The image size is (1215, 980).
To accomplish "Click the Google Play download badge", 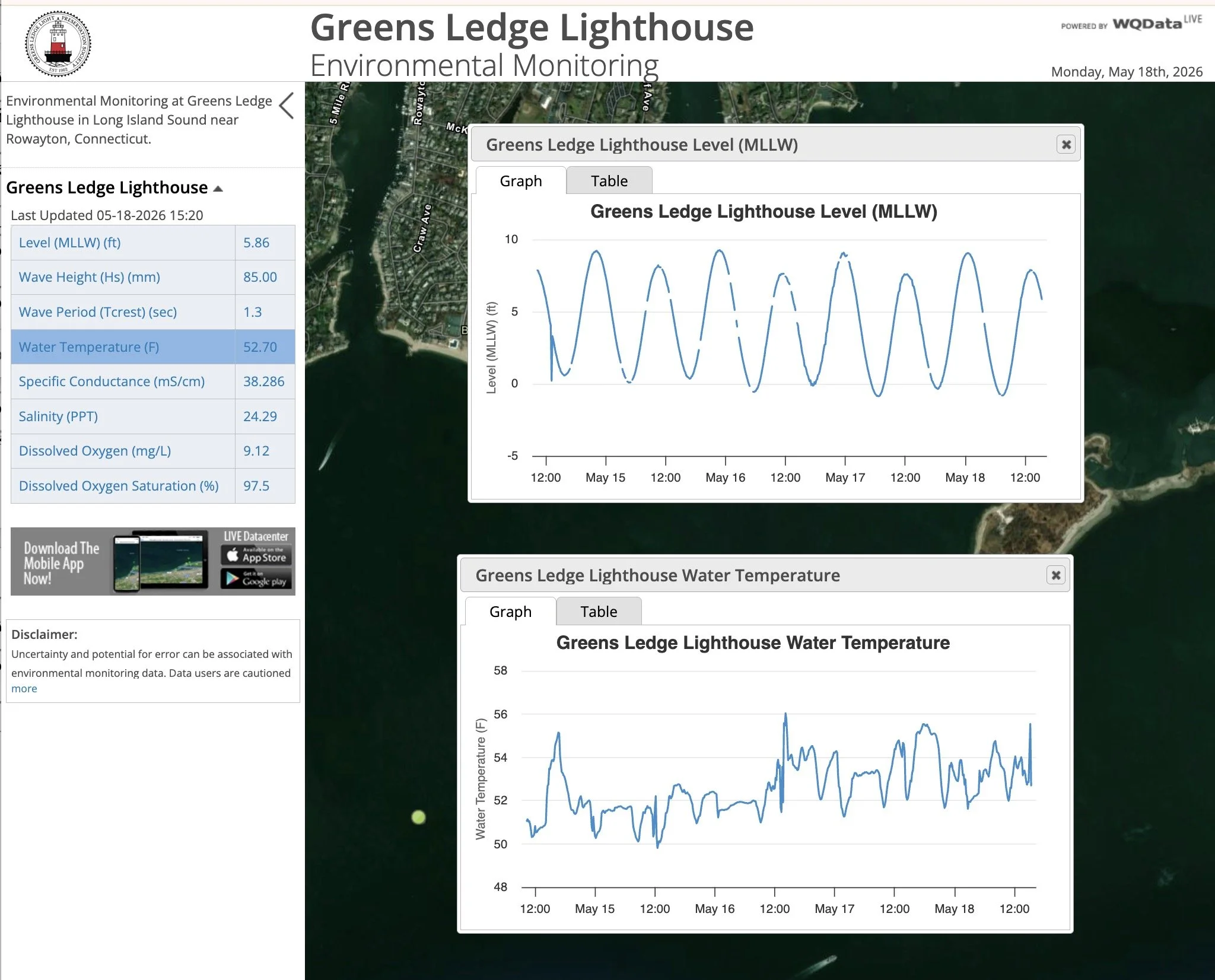I will pyautogui.click(x=256, y=578).
